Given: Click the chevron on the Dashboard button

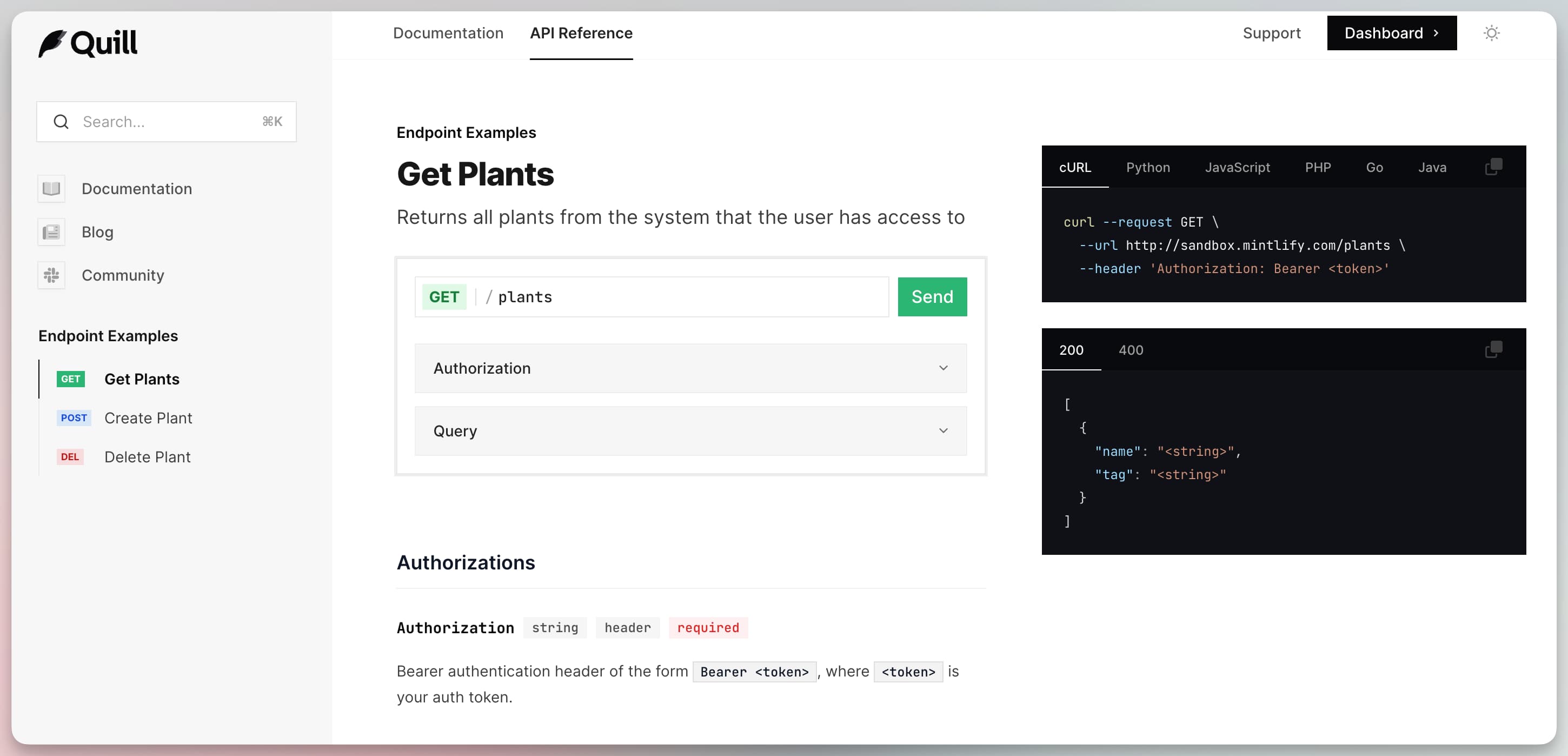Looking at the screenshot, I should click(x=1436, y=33).
